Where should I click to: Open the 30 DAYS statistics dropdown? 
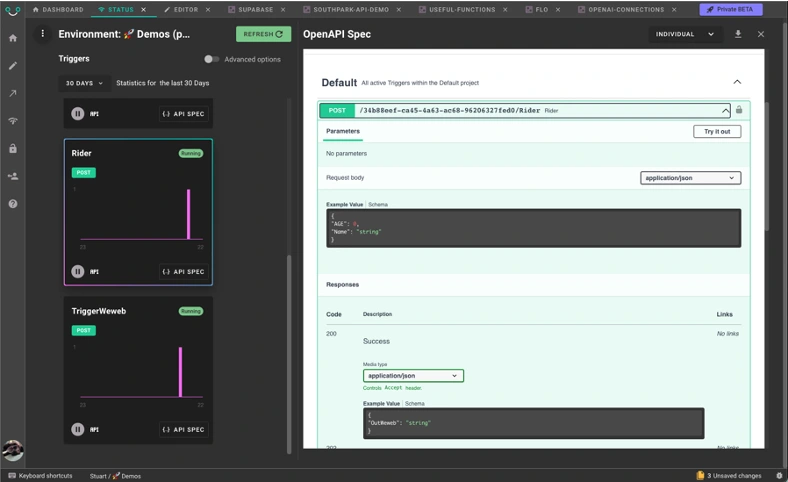point(84,83)
